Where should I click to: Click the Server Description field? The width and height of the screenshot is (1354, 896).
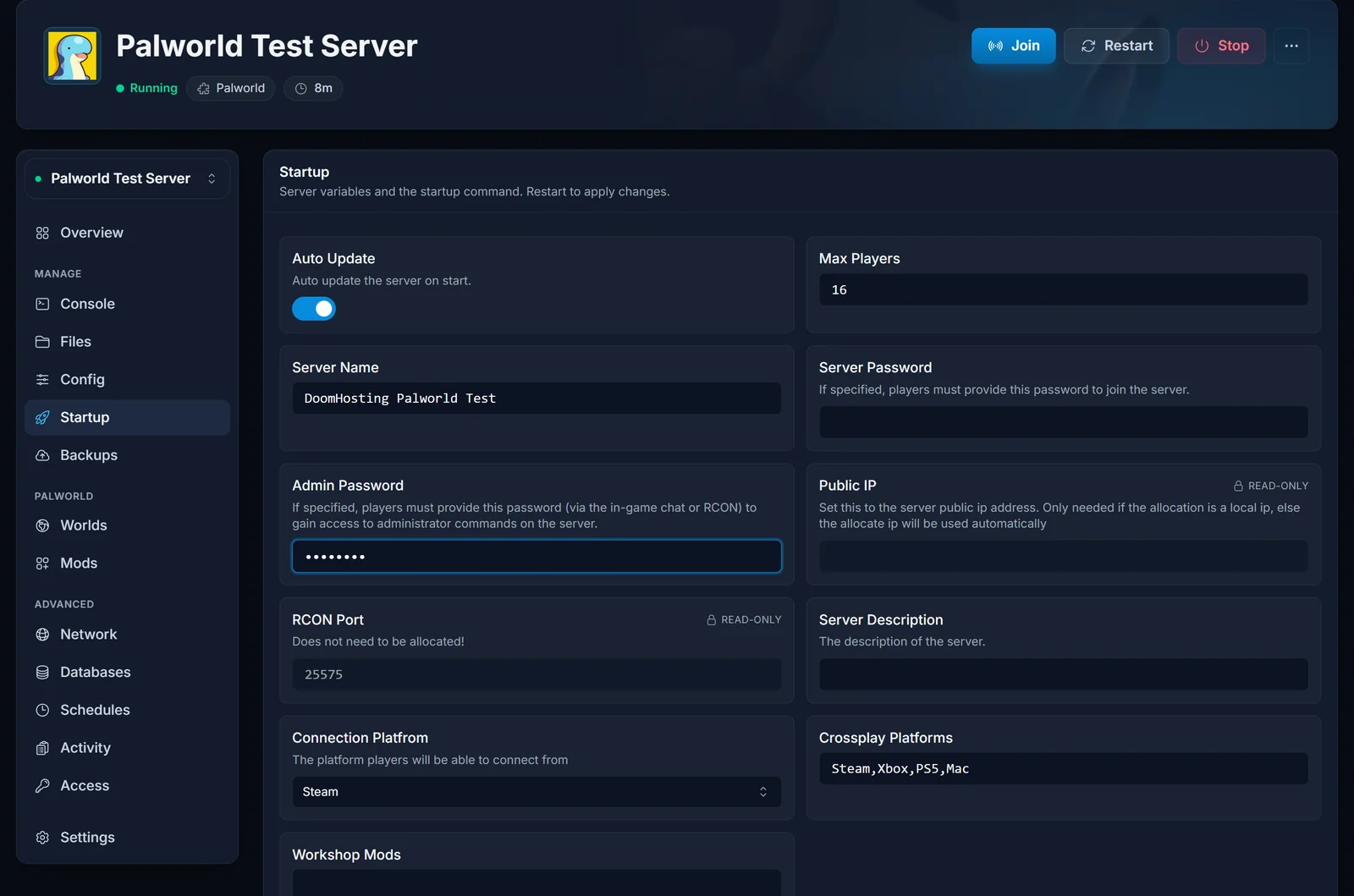click(1063, 674)
